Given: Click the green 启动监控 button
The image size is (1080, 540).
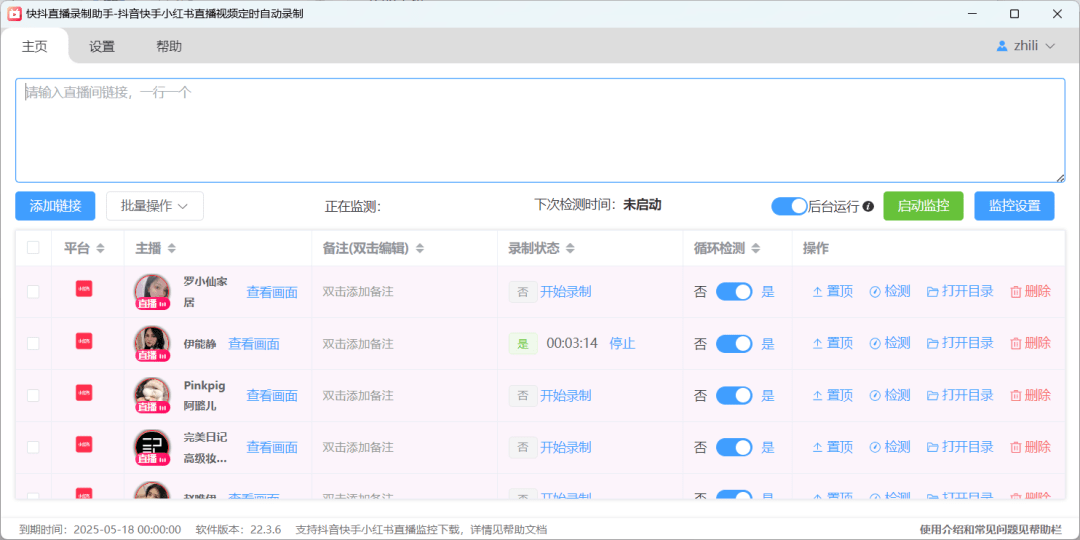Looking at the screenshot, I should (924, 206).
